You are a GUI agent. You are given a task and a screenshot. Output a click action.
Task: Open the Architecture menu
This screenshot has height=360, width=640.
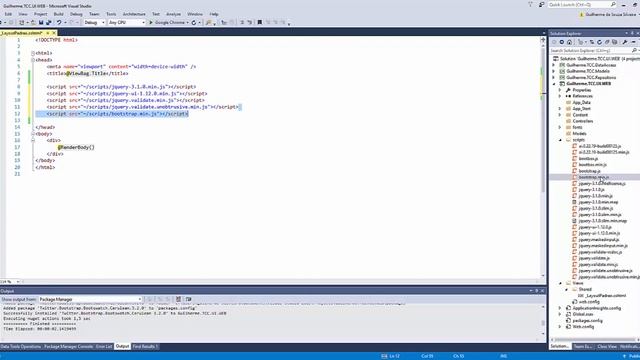(x=134, y=14)
